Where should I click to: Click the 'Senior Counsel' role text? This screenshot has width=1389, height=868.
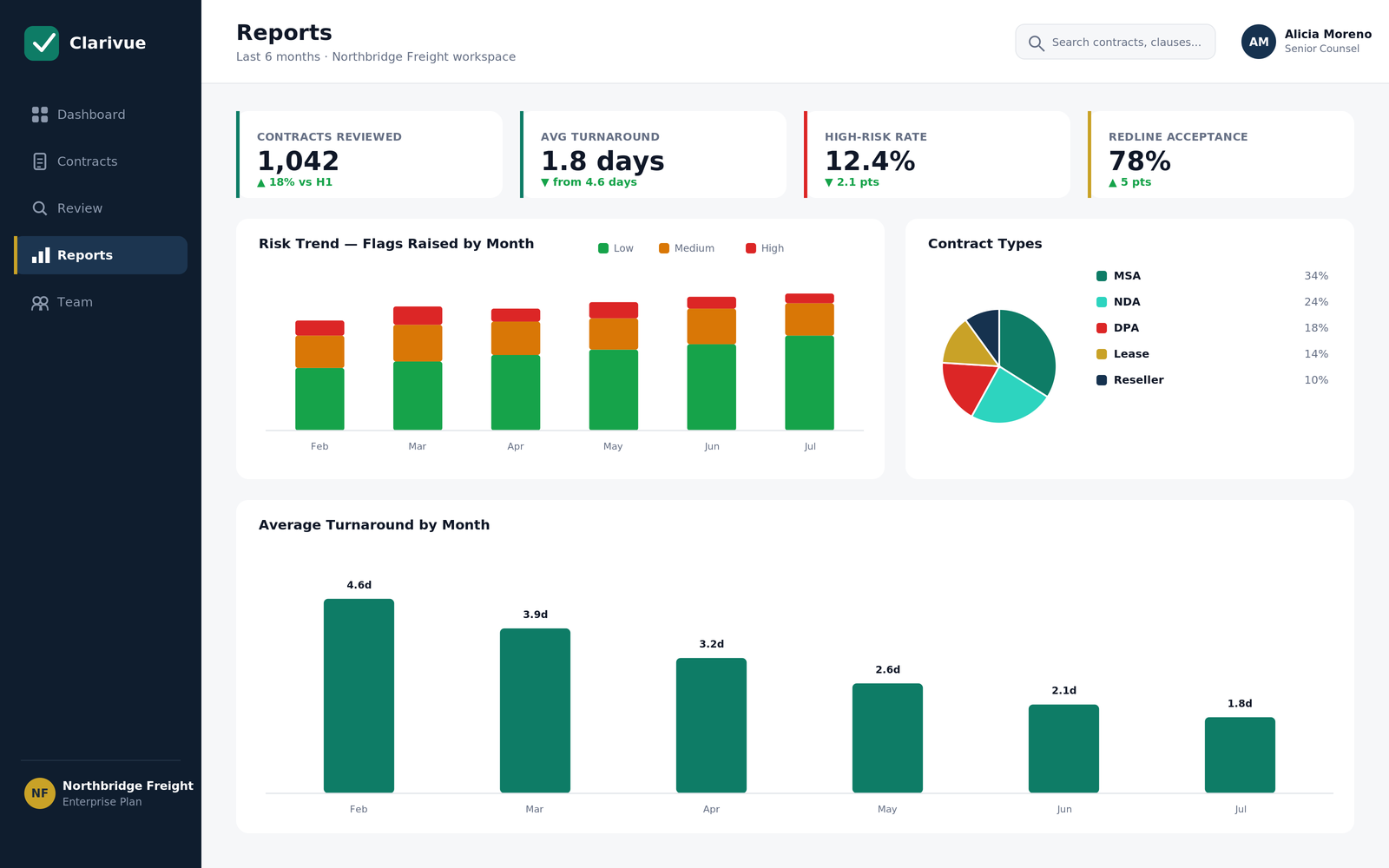coord(1322,49)
